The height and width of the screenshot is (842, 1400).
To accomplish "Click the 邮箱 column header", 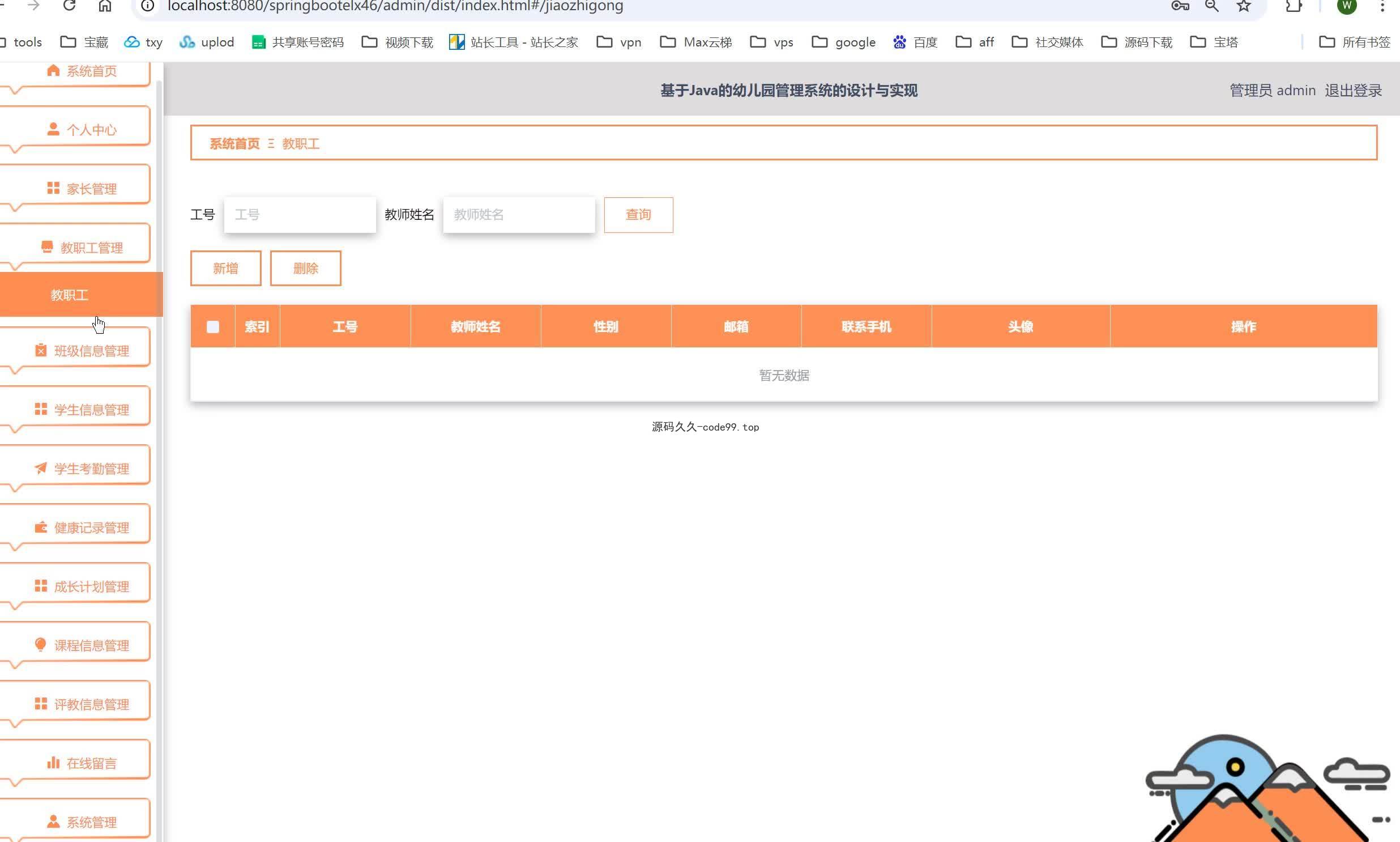I will 736,326.
